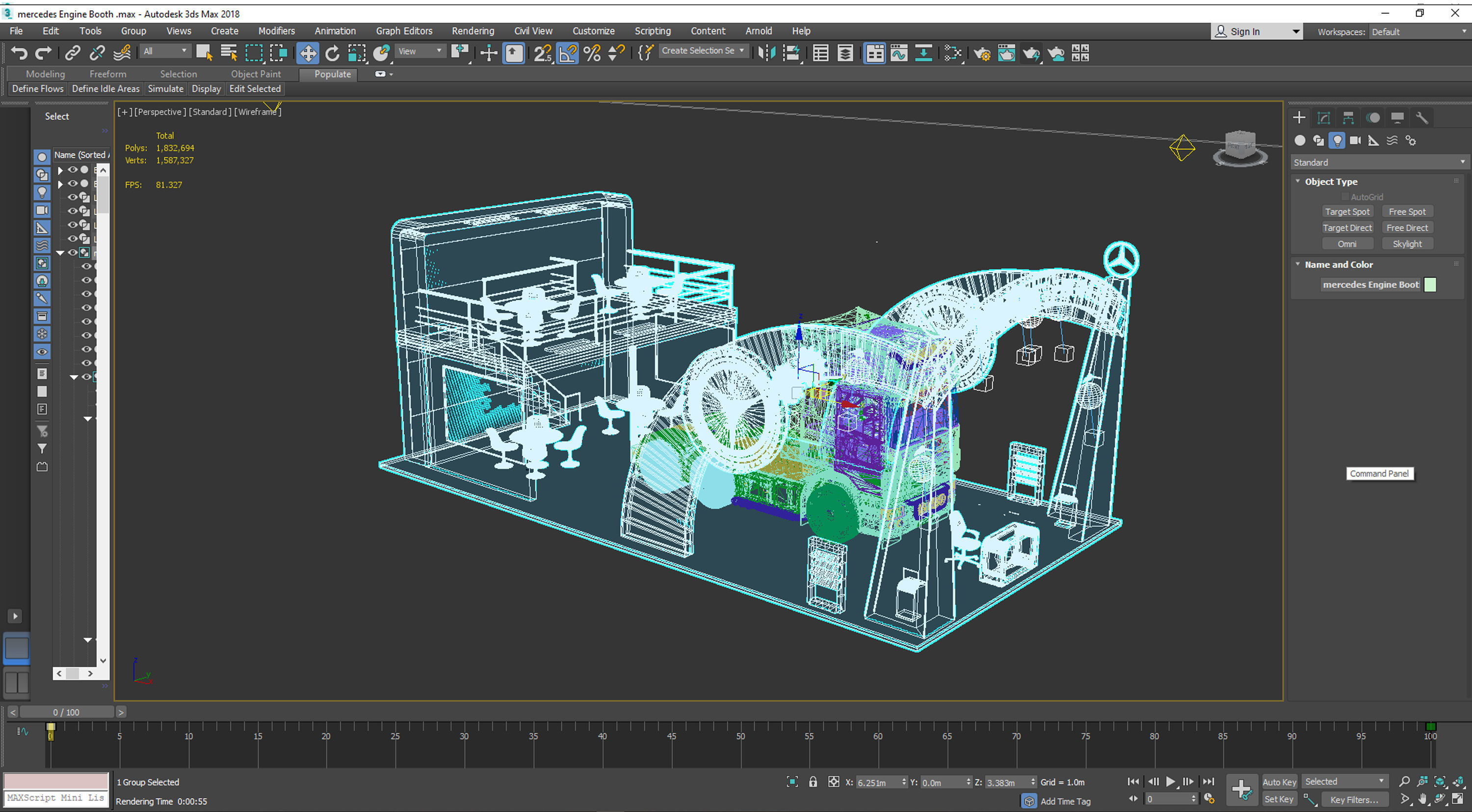Open the Rendering menu
Viewport: 1472px width, 812px height.
click(x=473, y=31)
